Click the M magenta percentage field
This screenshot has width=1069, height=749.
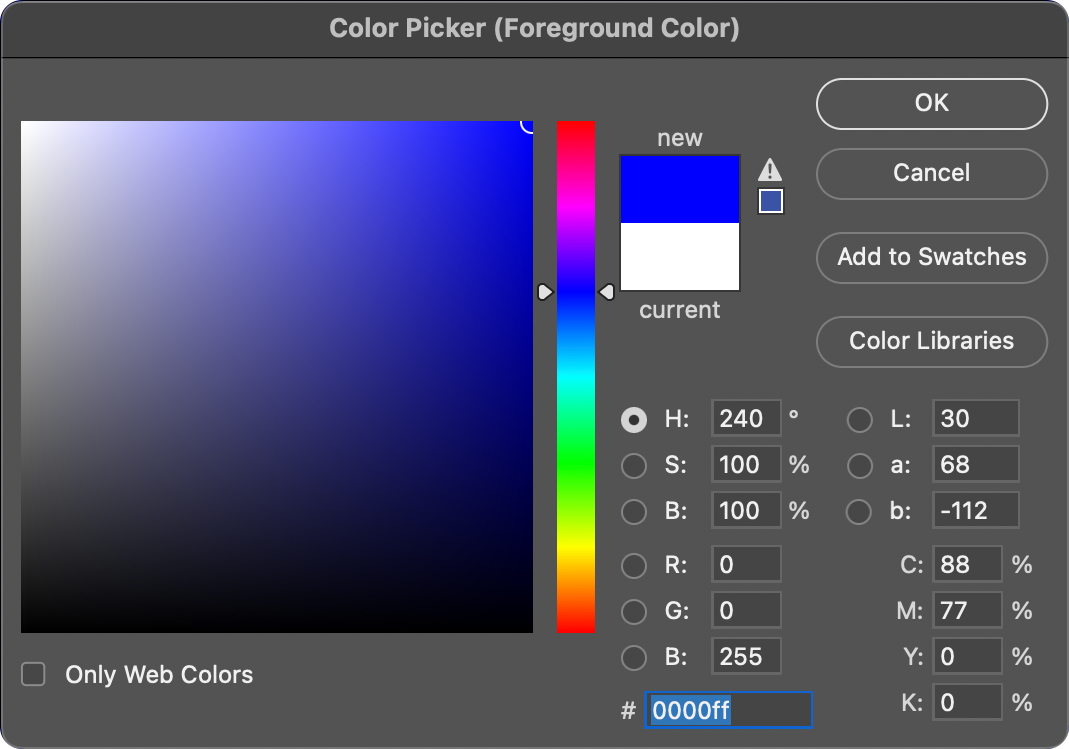coord(966,610)
